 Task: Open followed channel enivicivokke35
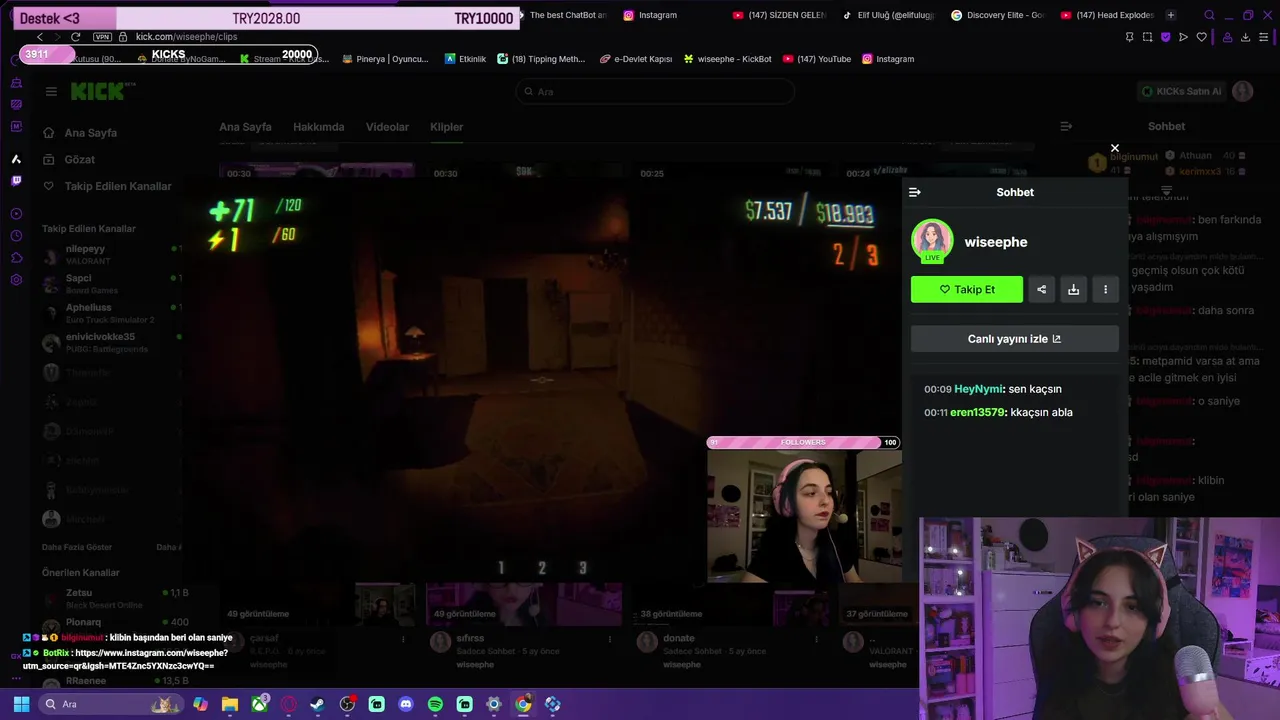tap(110, 342)
